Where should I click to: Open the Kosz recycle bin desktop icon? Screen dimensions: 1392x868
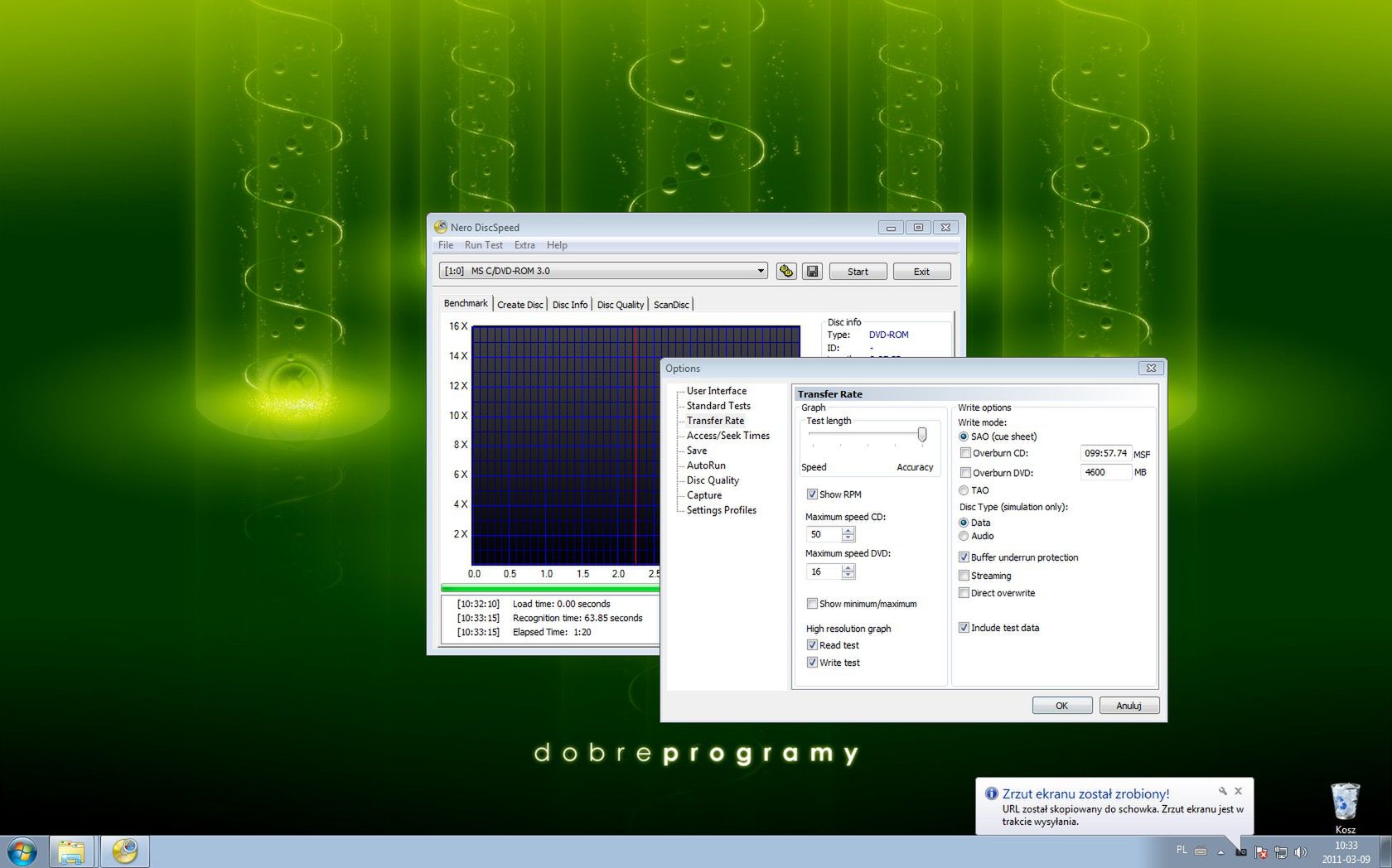point(1345,808)
